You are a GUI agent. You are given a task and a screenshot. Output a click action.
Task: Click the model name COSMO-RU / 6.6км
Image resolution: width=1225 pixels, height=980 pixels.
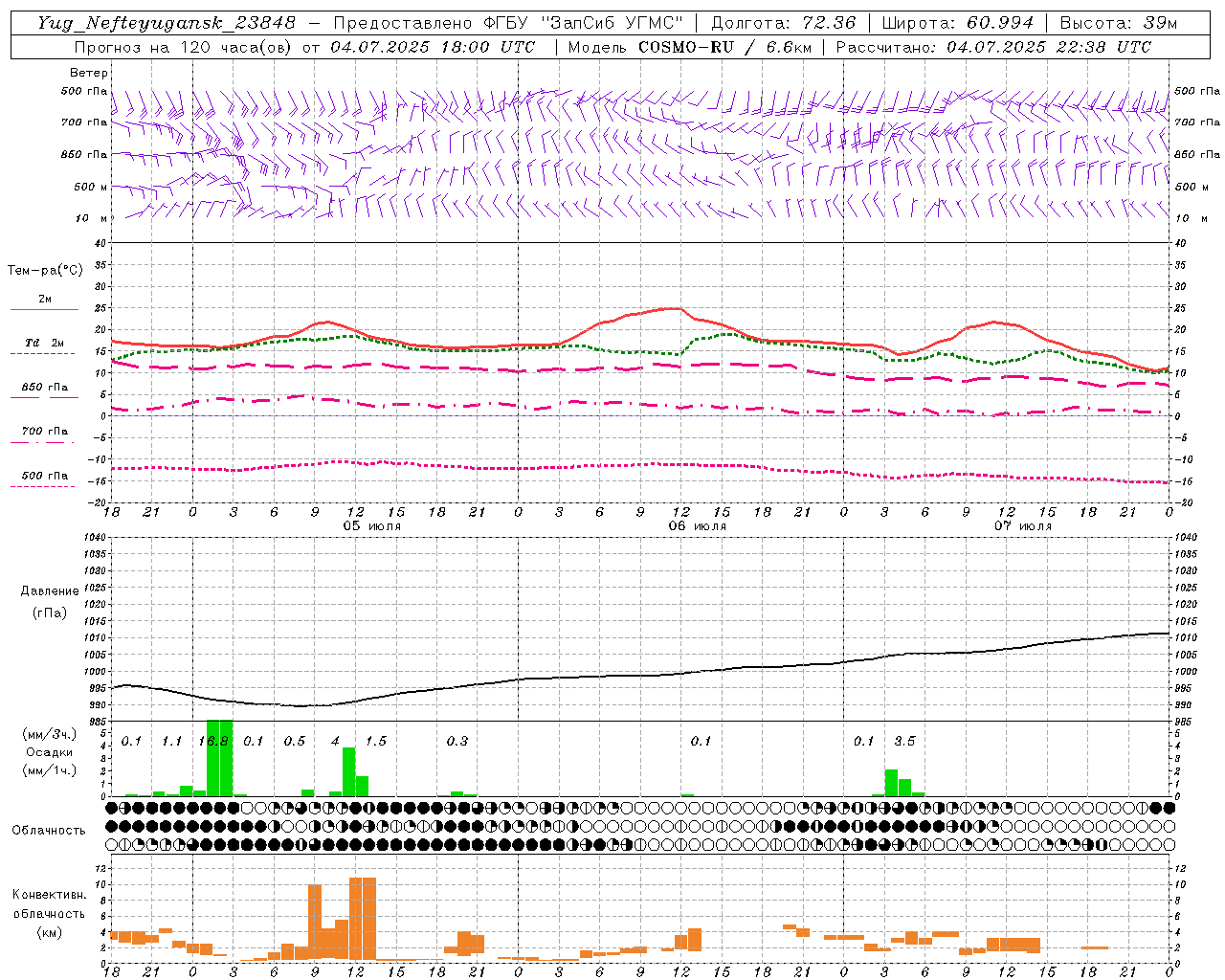click(724, 47)
